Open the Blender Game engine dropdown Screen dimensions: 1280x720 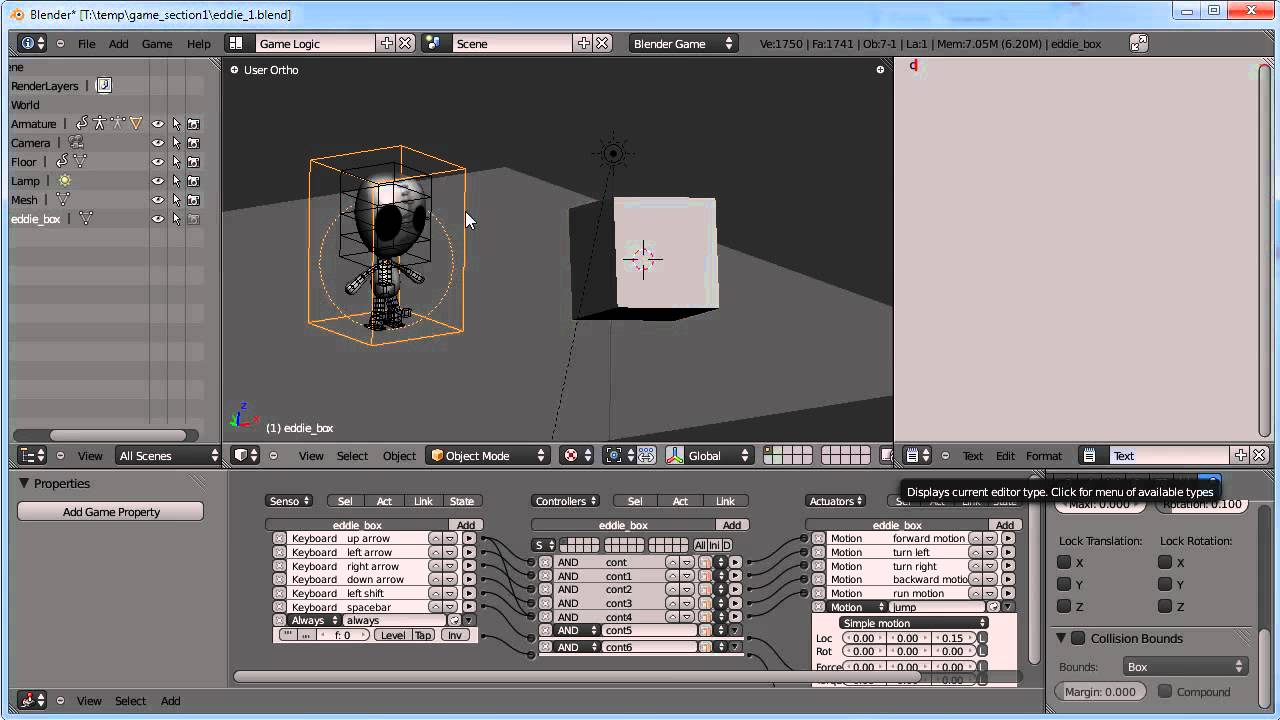(683, 43)
